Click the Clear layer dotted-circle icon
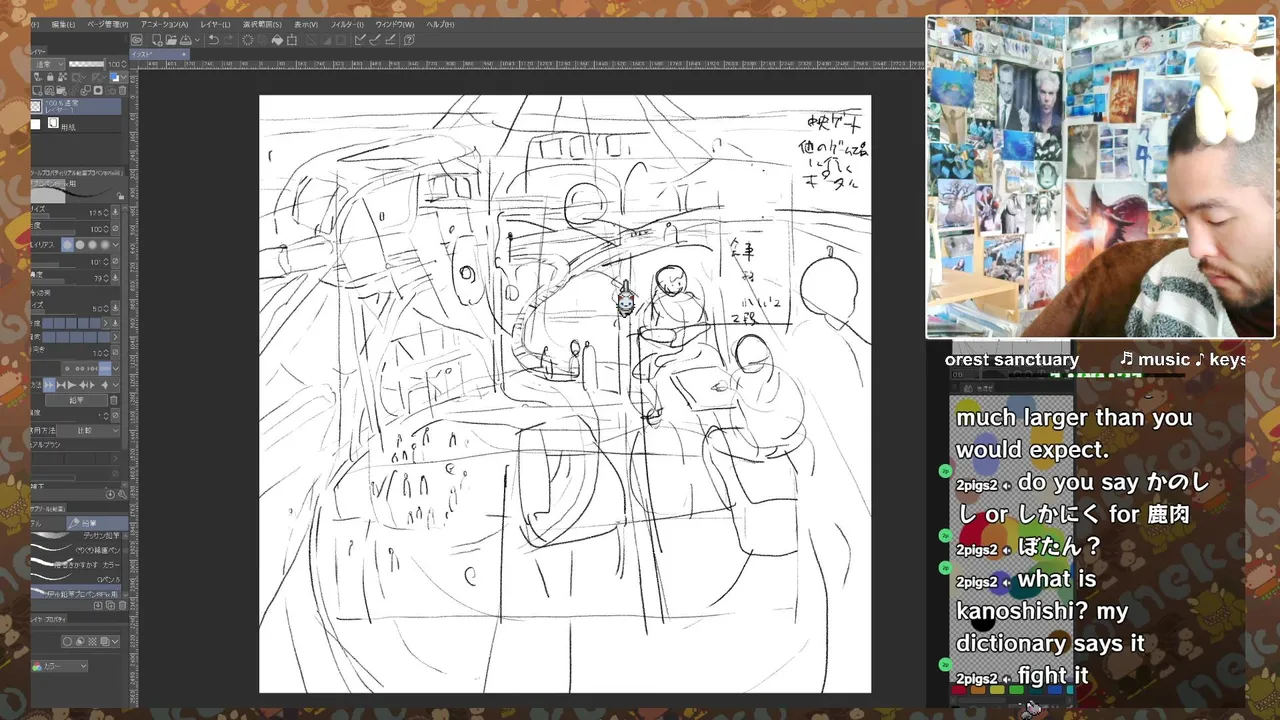This screenshot has height=720, width=1280. tap(248, 40)
